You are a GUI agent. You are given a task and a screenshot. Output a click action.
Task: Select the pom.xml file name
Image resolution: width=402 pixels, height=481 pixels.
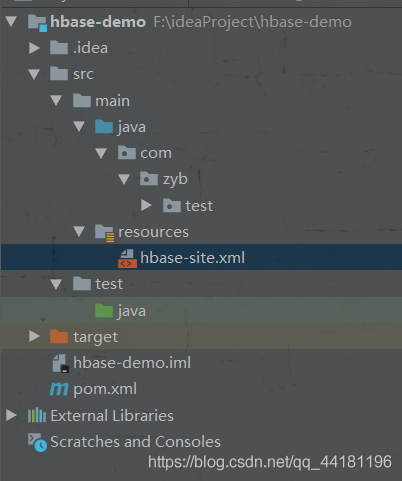tap(105, 389)
